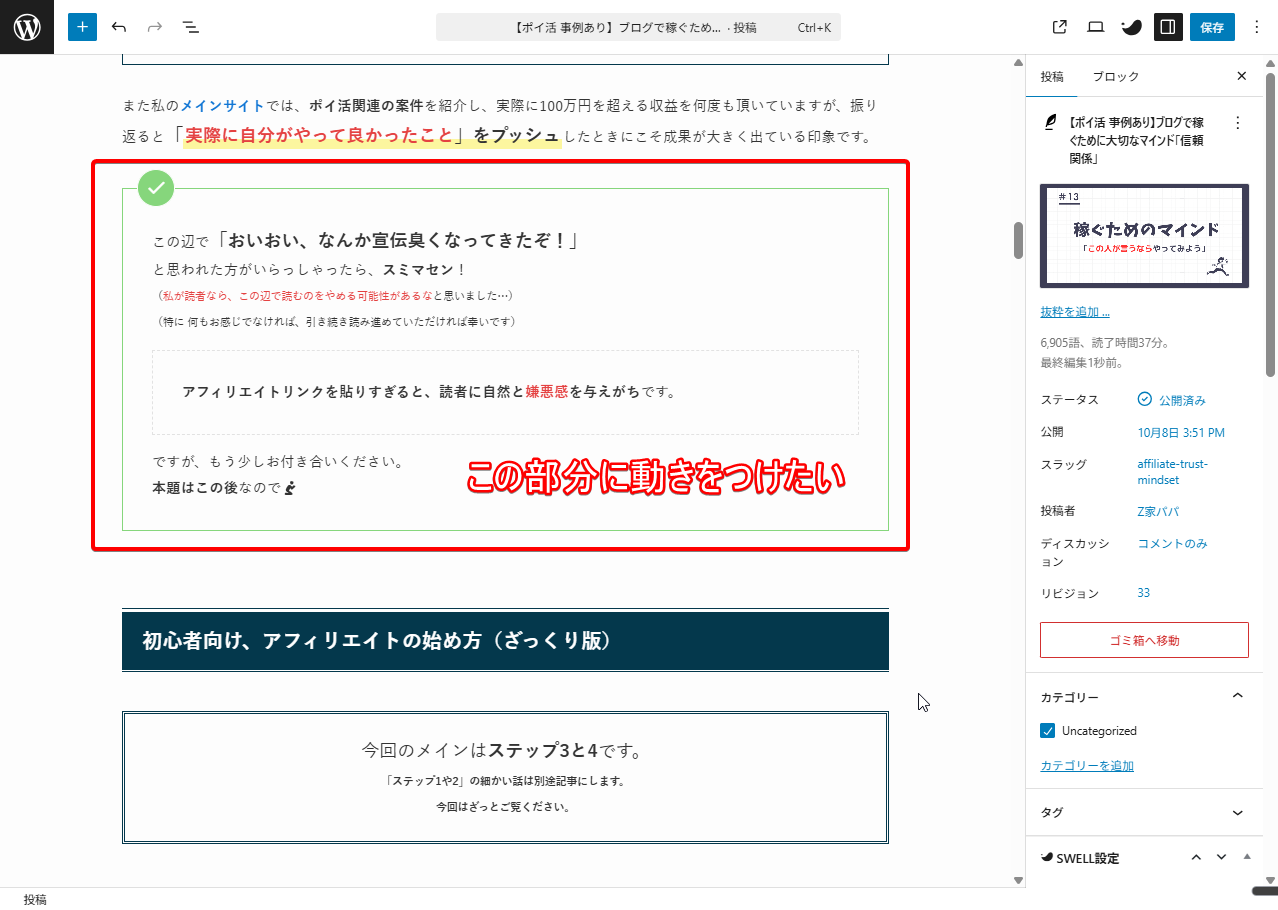This screenshot has width=1278, height=910.
Task: Collapse the カテゴリー panel
Action: click(x=1237, y=696)
